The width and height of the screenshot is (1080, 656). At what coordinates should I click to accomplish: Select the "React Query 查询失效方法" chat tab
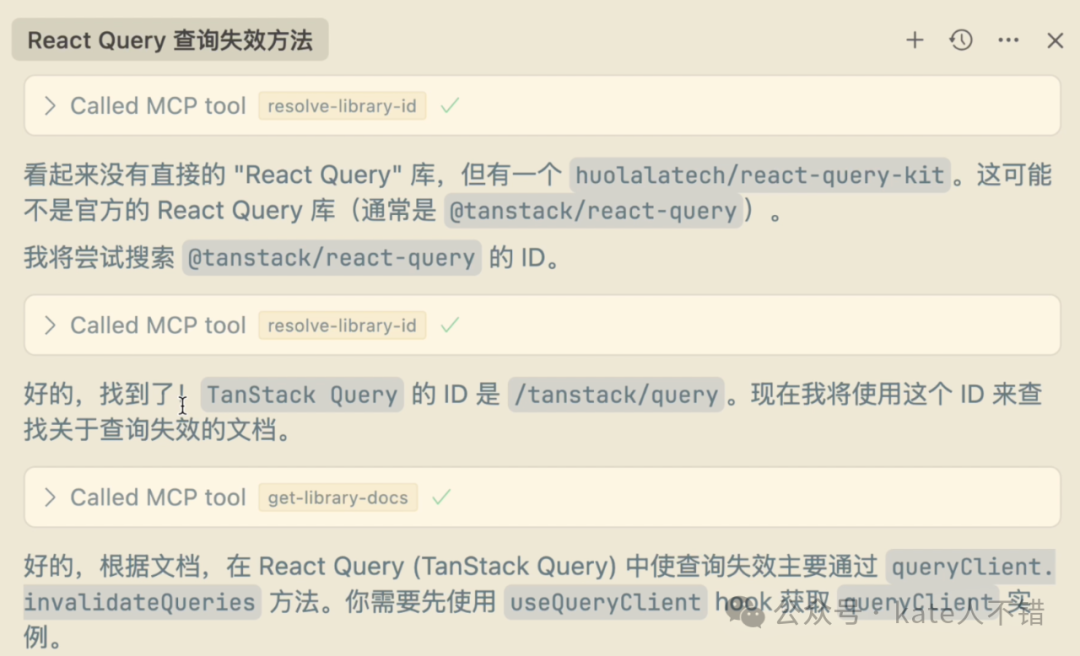tap(170, 40)
